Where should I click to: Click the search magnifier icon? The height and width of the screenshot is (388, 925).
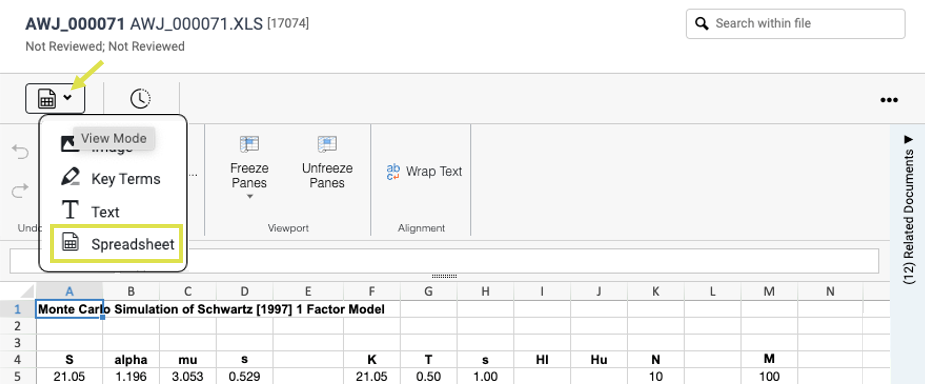(x=701, y=24)
